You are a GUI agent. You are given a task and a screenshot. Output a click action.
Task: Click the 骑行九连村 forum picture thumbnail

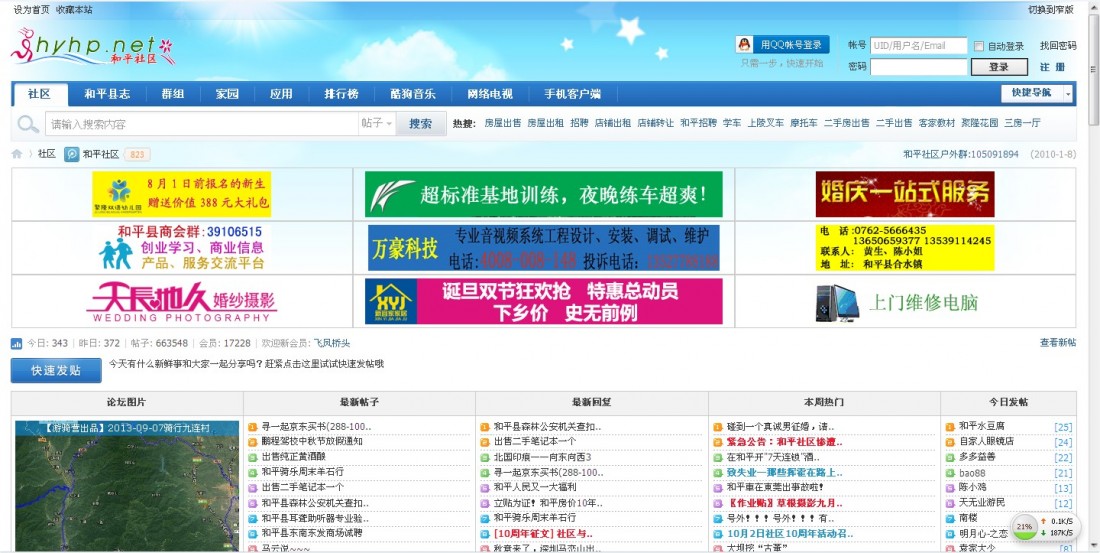point(127,486)
